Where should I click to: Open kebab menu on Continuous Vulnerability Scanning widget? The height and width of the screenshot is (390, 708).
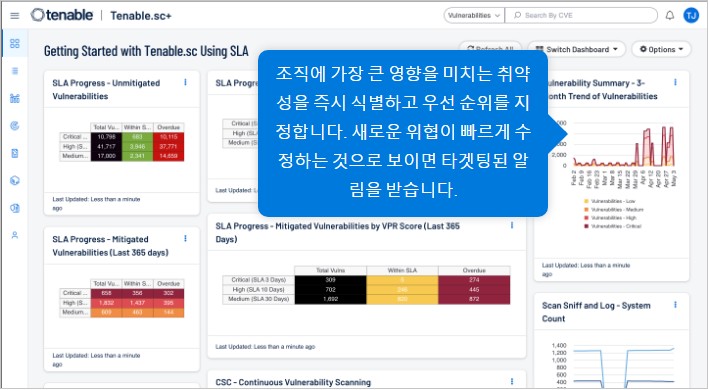tap(512, 381)
